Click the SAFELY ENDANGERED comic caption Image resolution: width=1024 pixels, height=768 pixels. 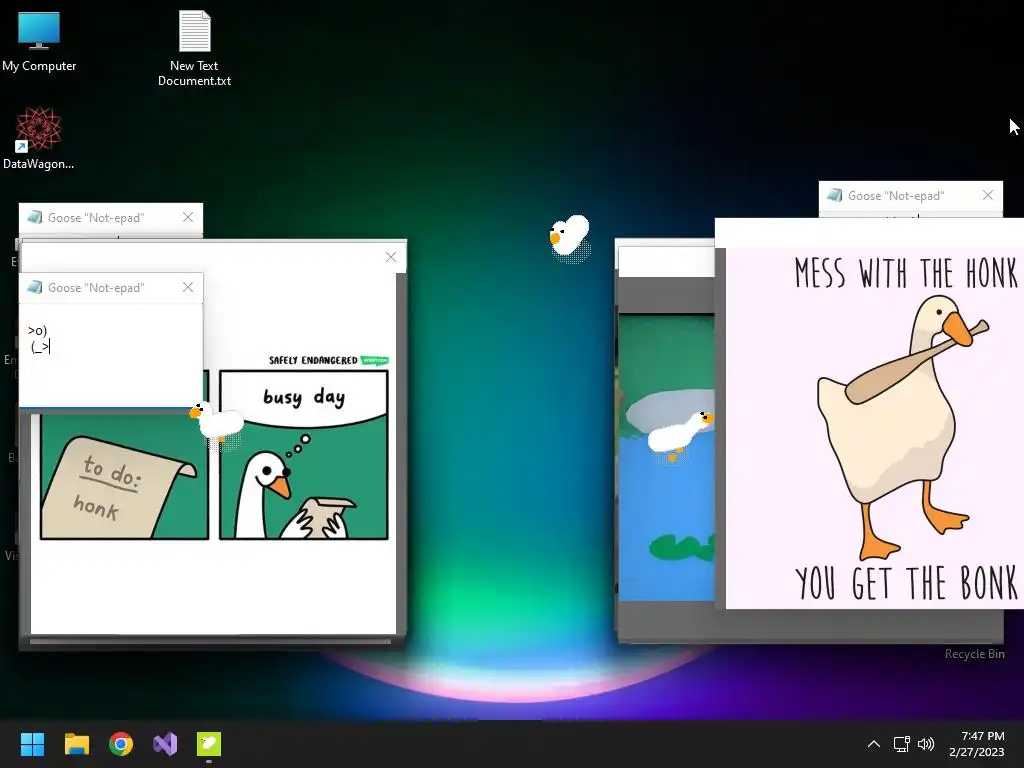313,360
